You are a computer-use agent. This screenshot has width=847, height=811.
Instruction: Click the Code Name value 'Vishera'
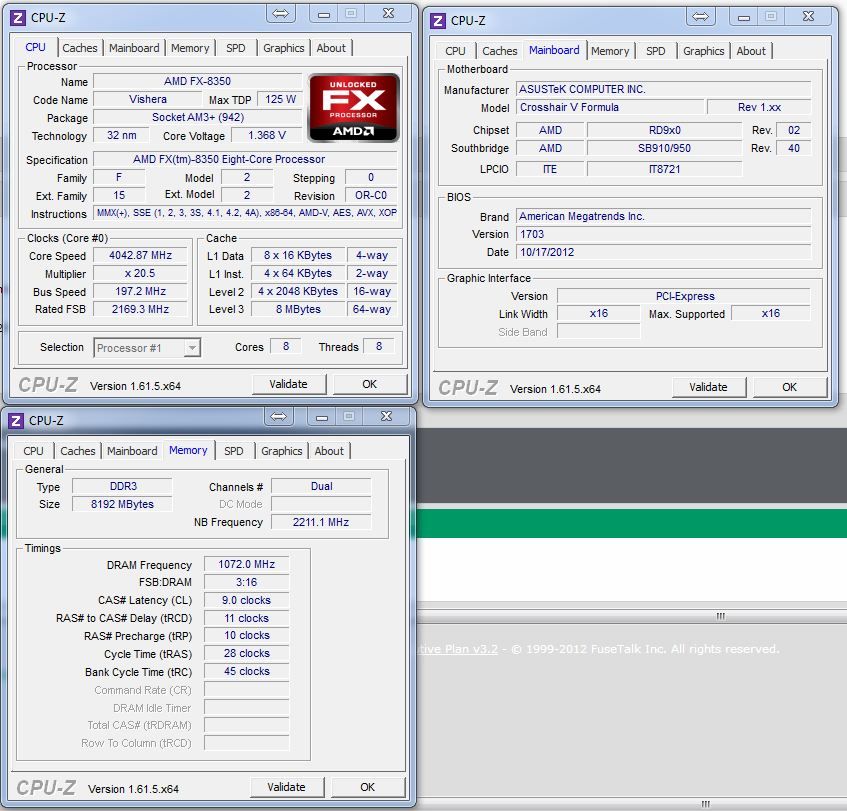coord(147,99)
